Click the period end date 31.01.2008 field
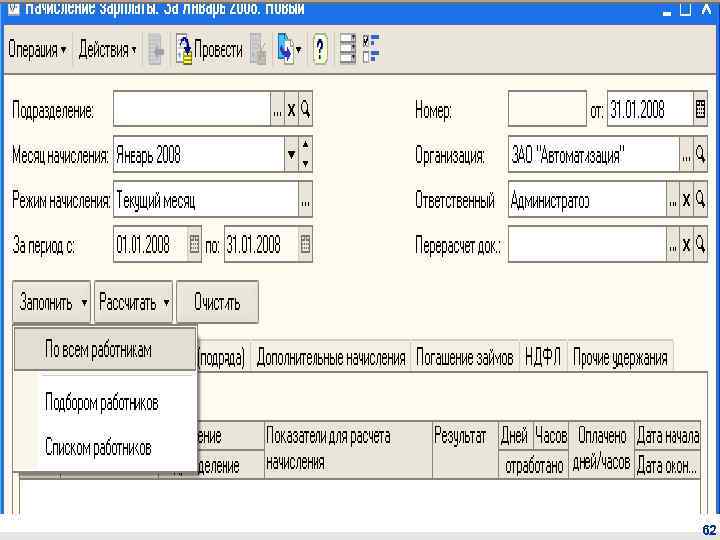720x540 pixels. click(x=261, y=244)
